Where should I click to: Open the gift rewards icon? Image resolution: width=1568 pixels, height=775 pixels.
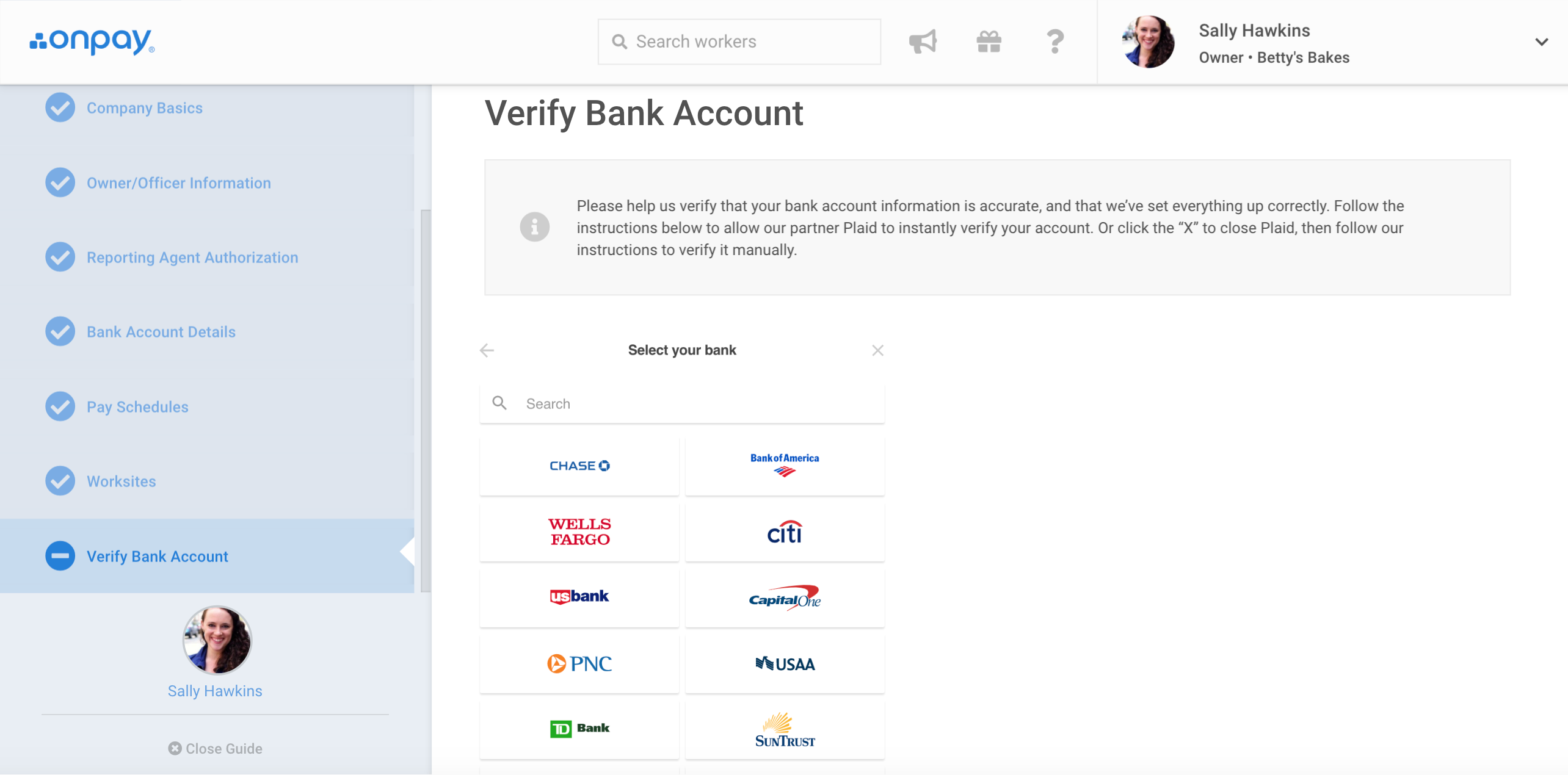989,41
